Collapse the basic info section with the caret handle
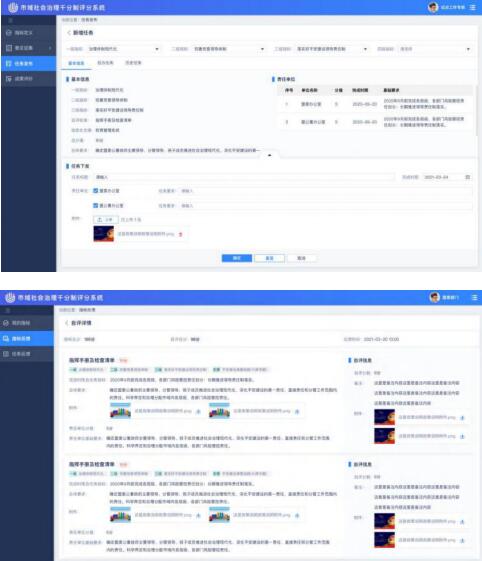The image size is (482, 561). coord(269,155)
